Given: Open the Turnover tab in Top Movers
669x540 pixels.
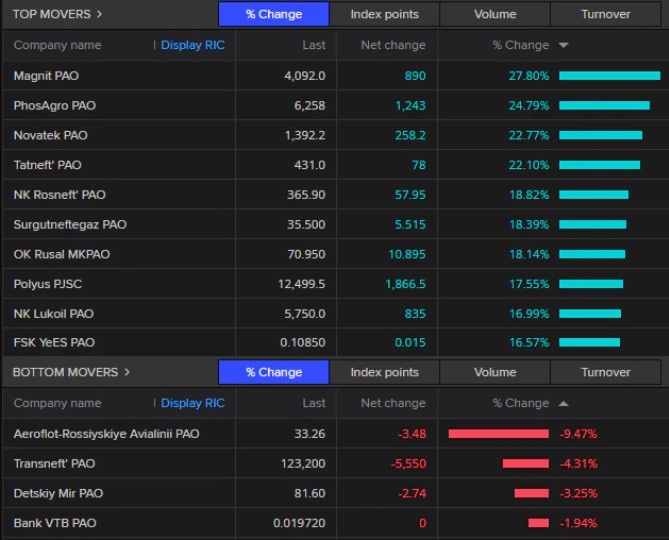Looking at the screenshot, I should point(606,14).
